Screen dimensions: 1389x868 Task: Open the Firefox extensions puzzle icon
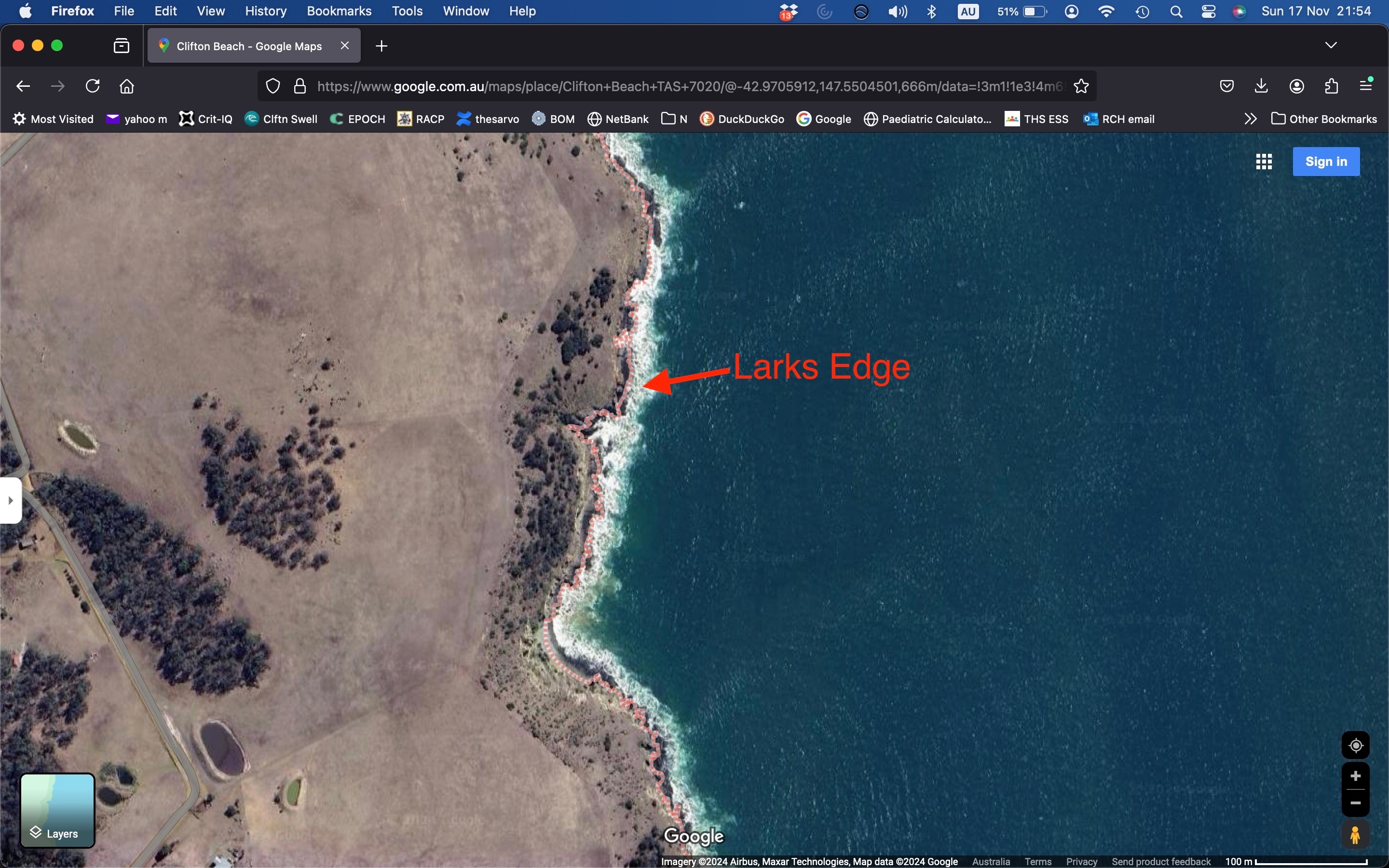1332,87
